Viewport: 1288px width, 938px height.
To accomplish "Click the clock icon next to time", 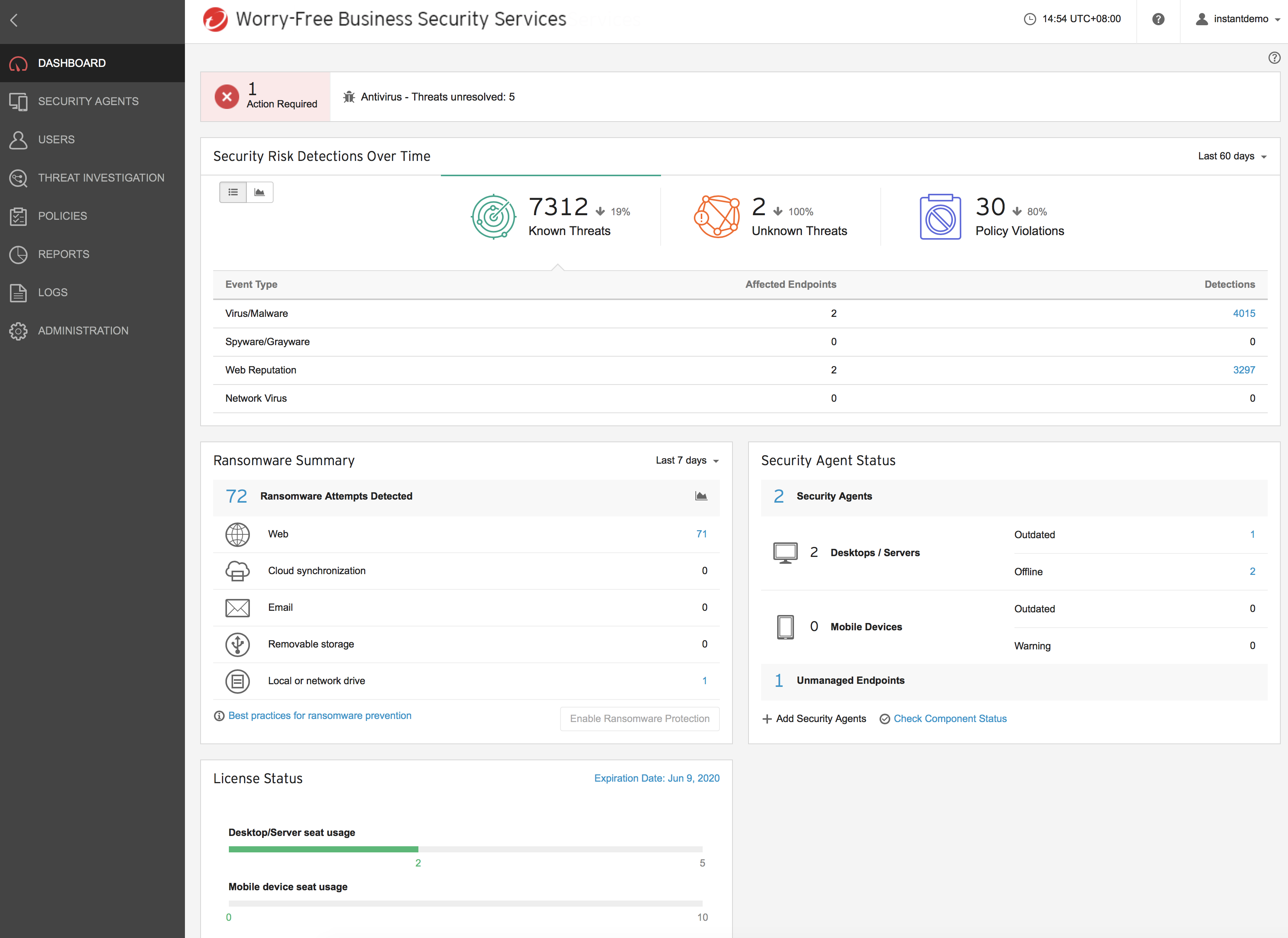I will (x=1030, y=19).
